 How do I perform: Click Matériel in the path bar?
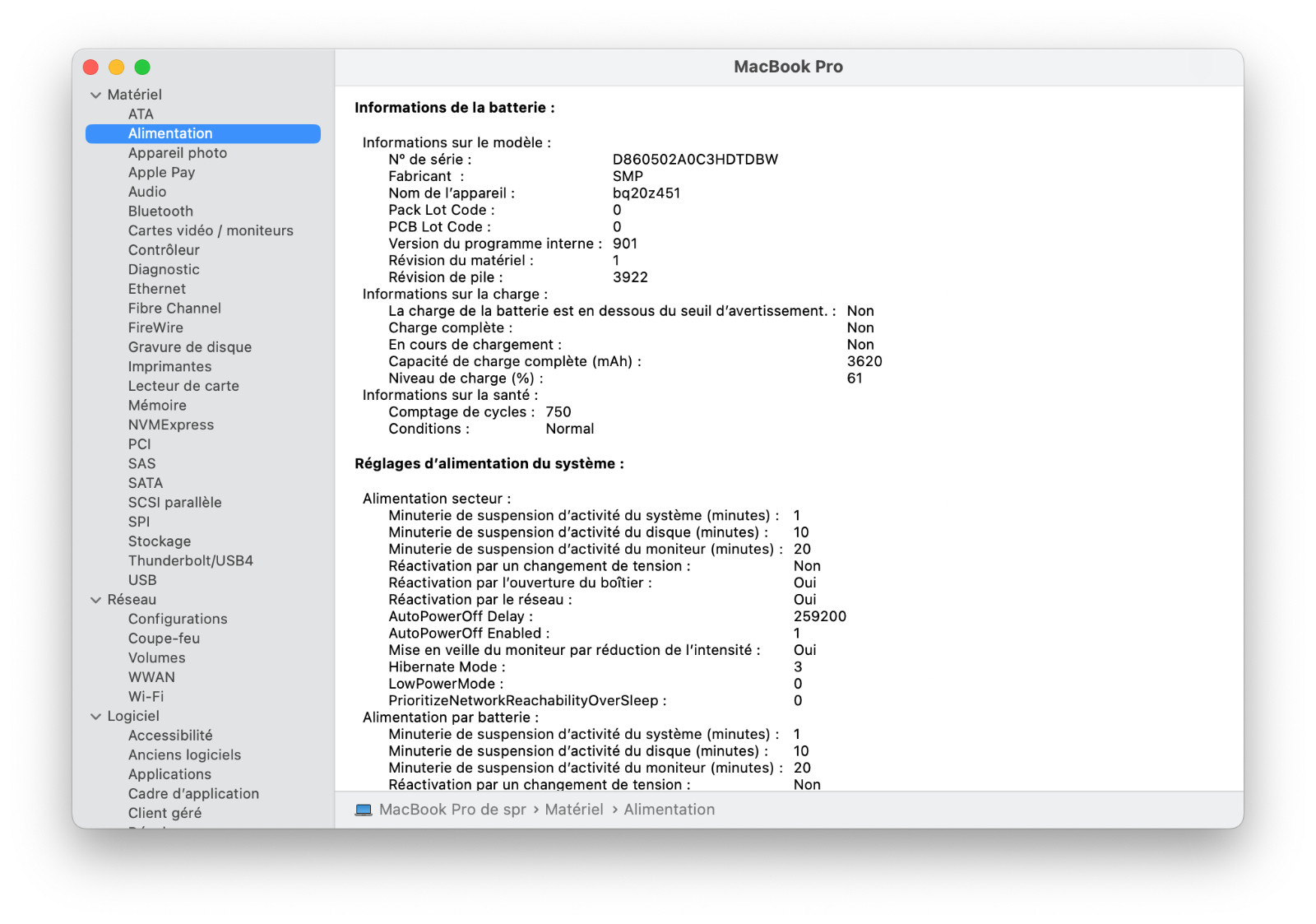(574, 810)
